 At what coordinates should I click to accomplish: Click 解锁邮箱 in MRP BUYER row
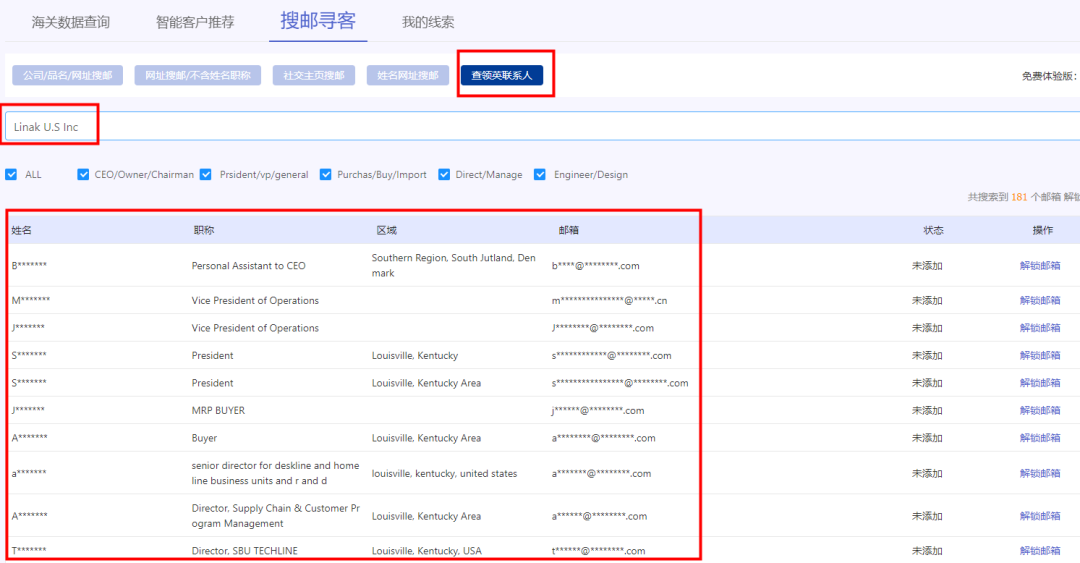[x=1040, y=410]
